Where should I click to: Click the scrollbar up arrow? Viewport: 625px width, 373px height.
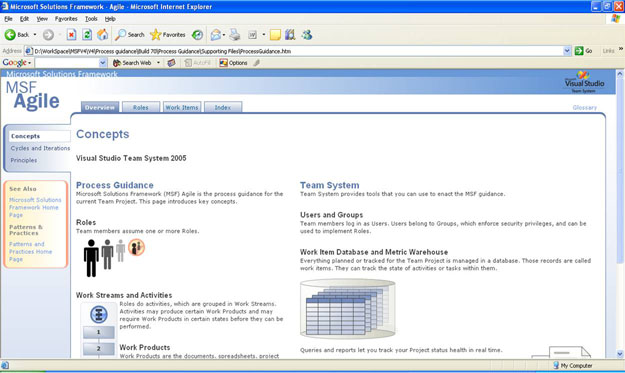pyautogui.click(x=620, y=74)
